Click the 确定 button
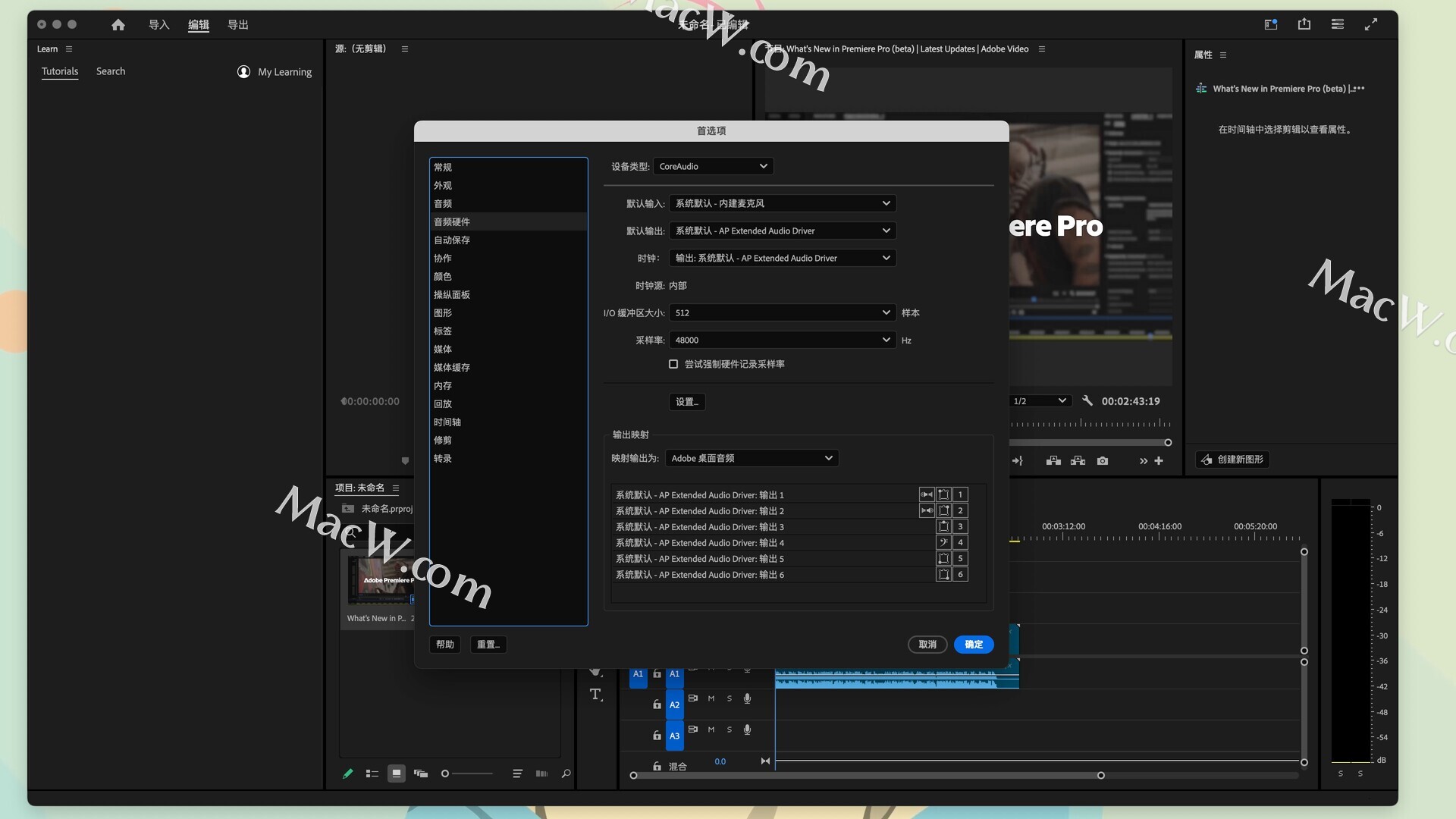The width and height of the screenshot is (1456, 819). coord(974,645)
